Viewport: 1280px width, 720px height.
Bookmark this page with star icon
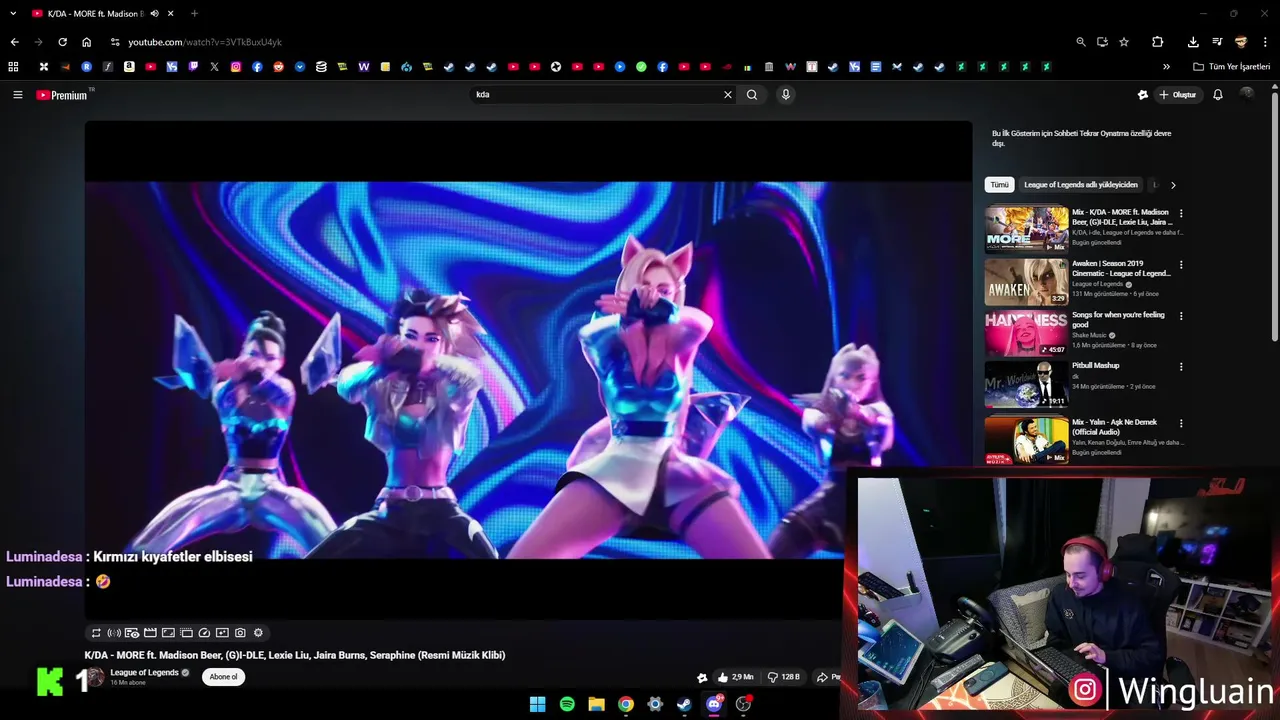(1124, 42)
